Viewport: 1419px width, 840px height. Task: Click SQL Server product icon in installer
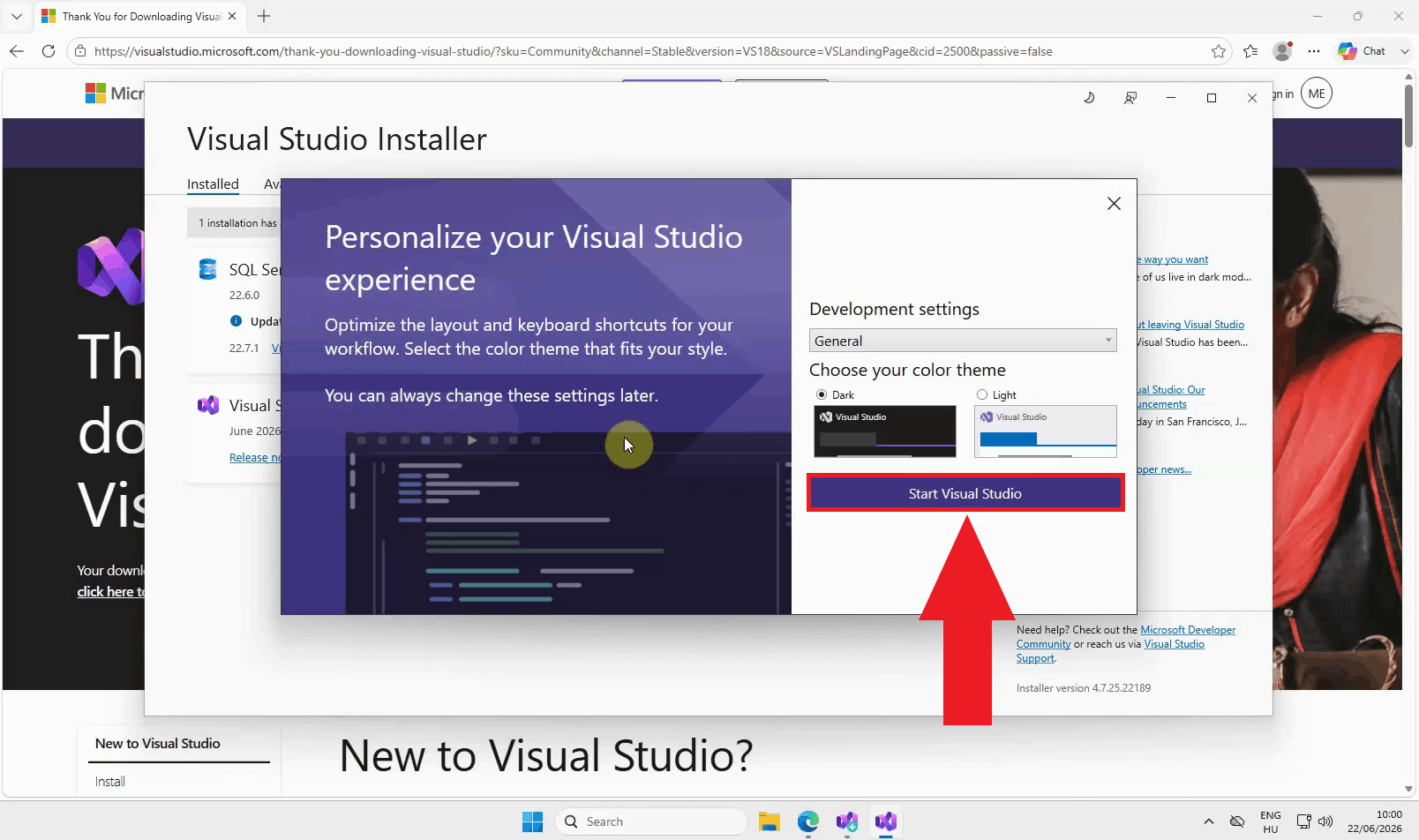[208, 269]
